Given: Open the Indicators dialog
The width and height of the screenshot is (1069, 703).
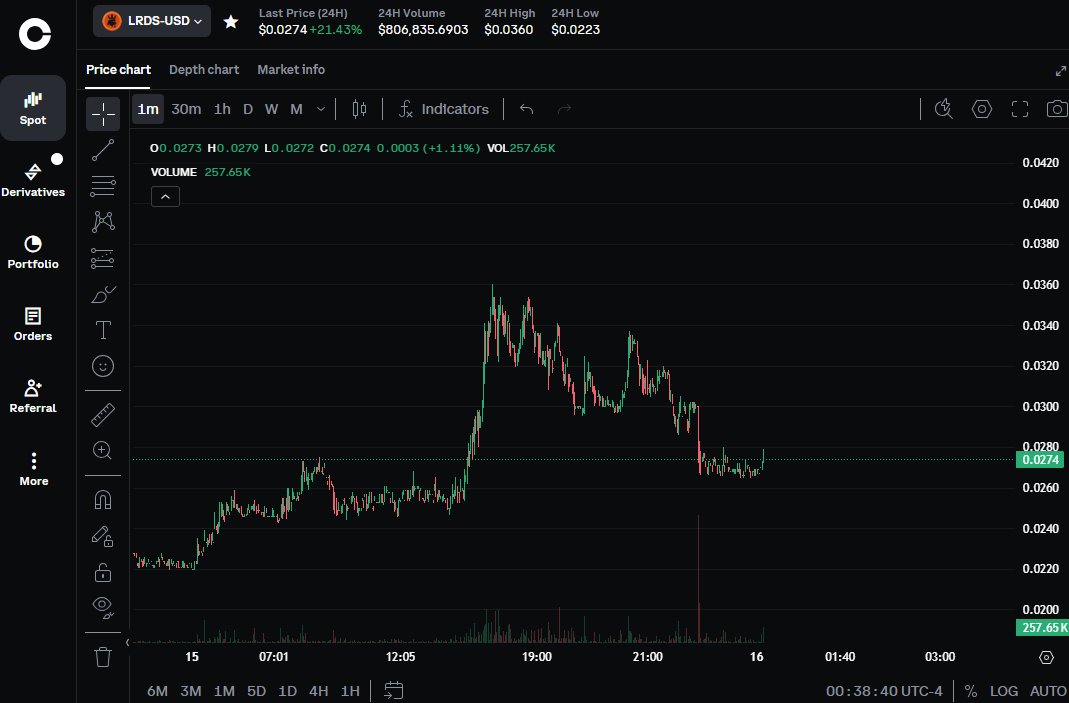Looking at the screenshot, I should tap(444, 109).
